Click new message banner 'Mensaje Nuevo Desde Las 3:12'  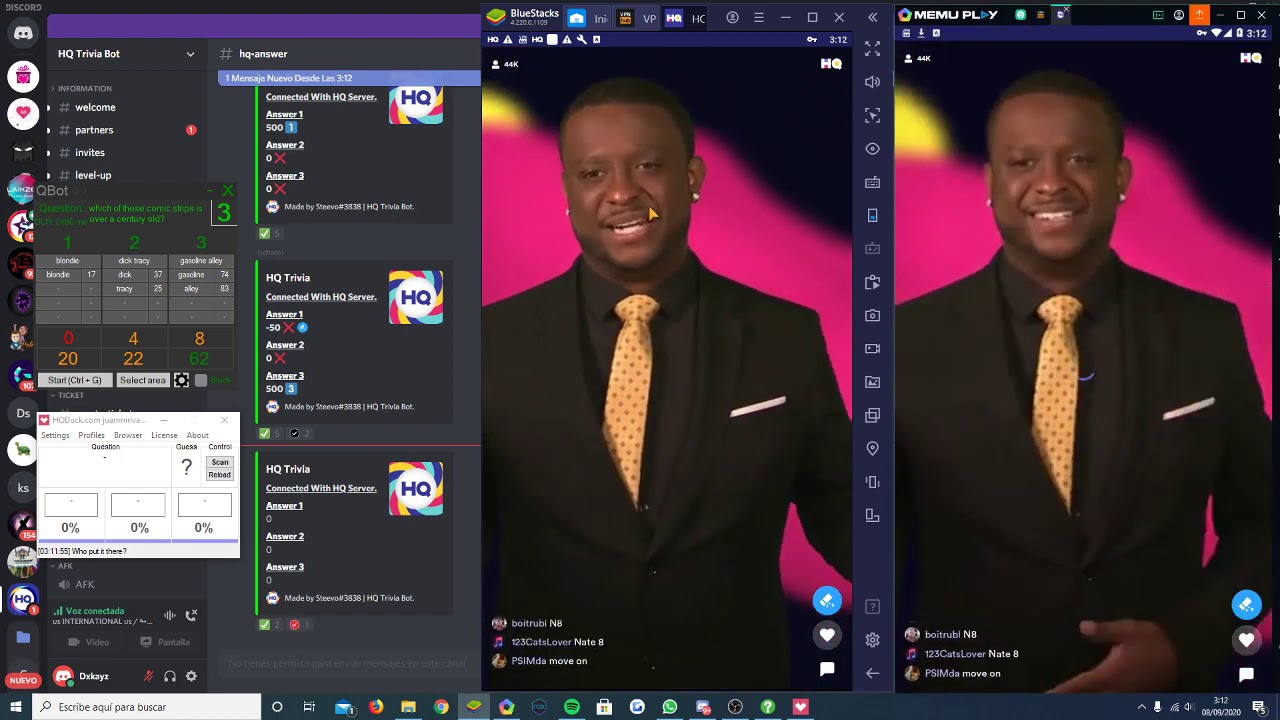(349, 78)
